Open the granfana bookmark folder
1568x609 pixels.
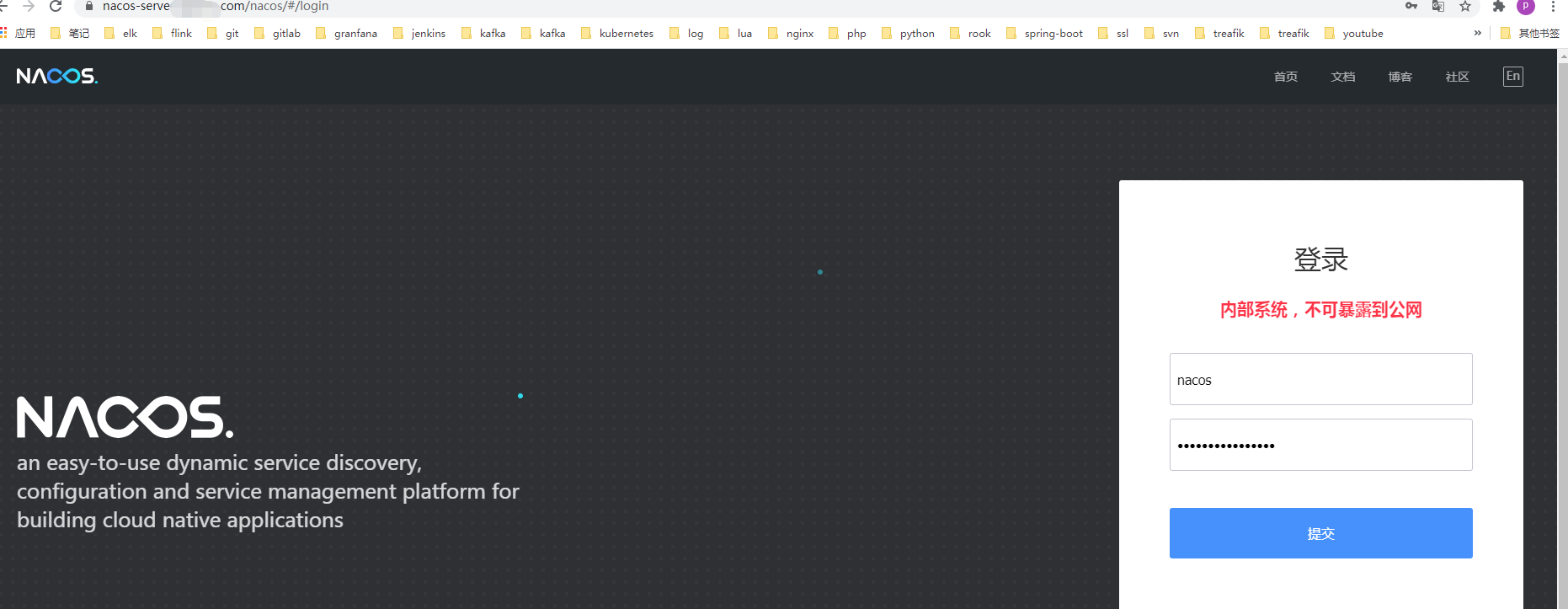[x=346, y=33]
